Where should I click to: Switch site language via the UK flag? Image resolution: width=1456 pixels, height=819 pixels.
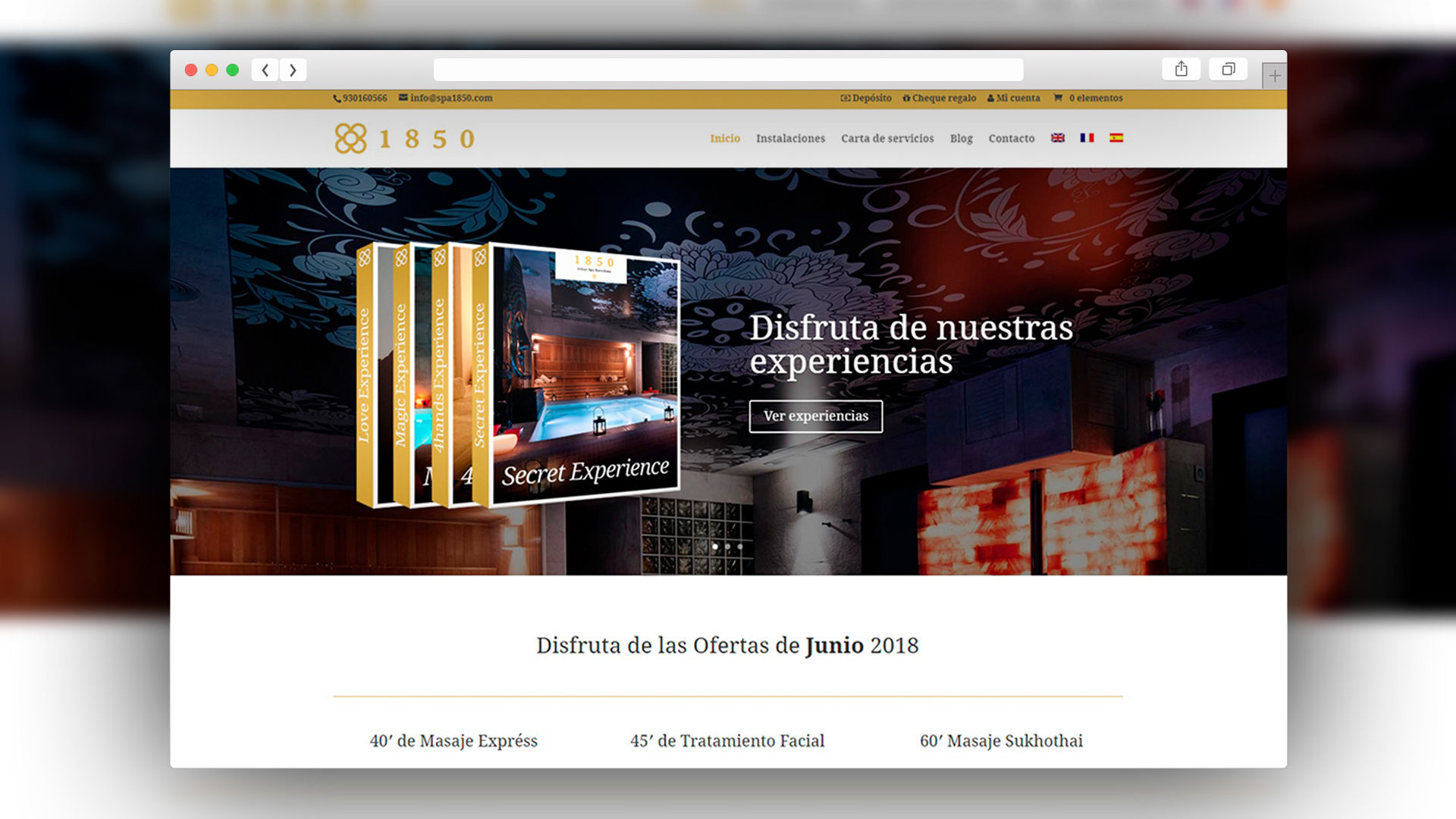point(1058,138)
